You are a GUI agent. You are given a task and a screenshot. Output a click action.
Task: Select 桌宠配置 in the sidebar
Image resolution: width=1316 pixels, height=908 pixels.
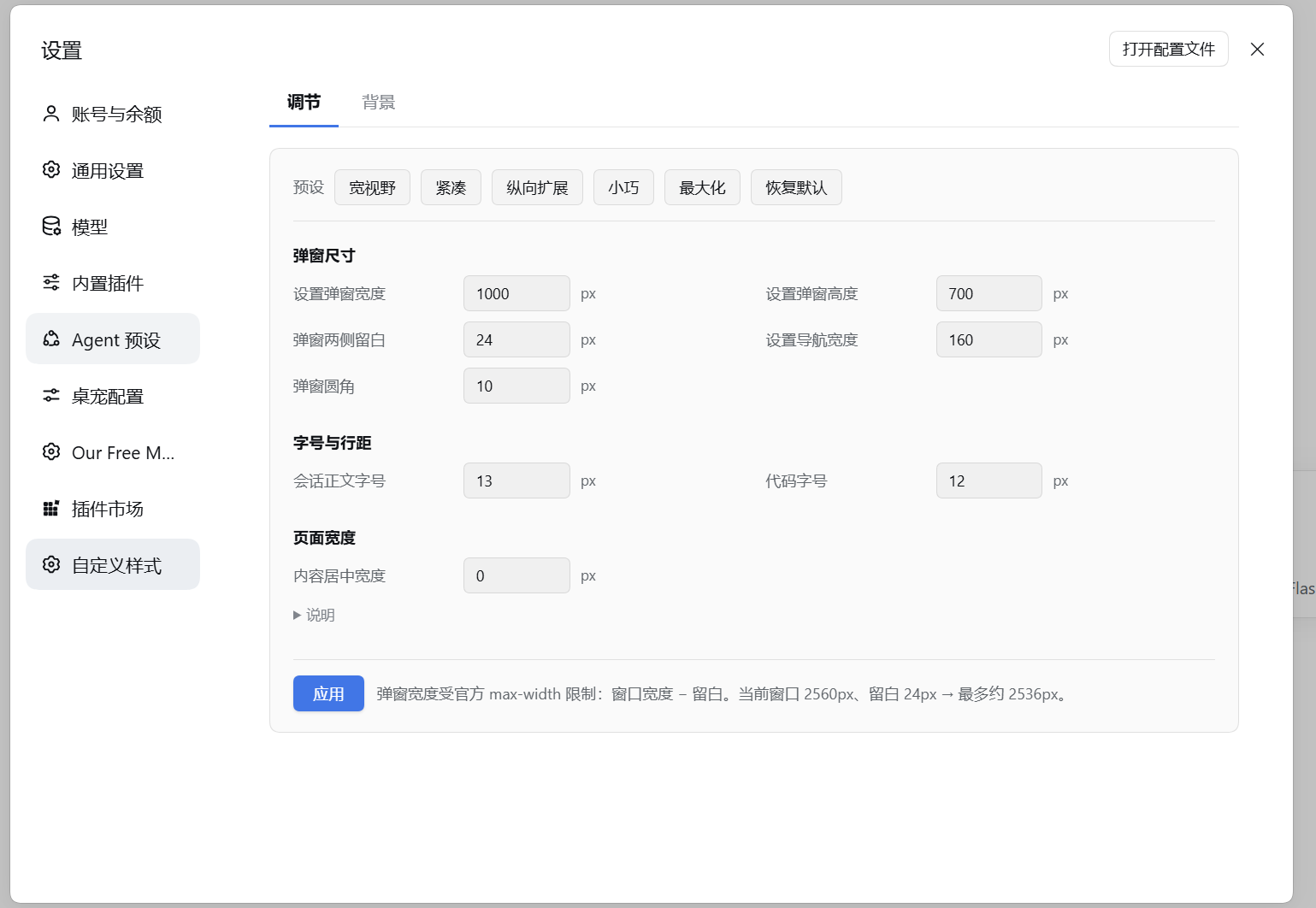113,396
